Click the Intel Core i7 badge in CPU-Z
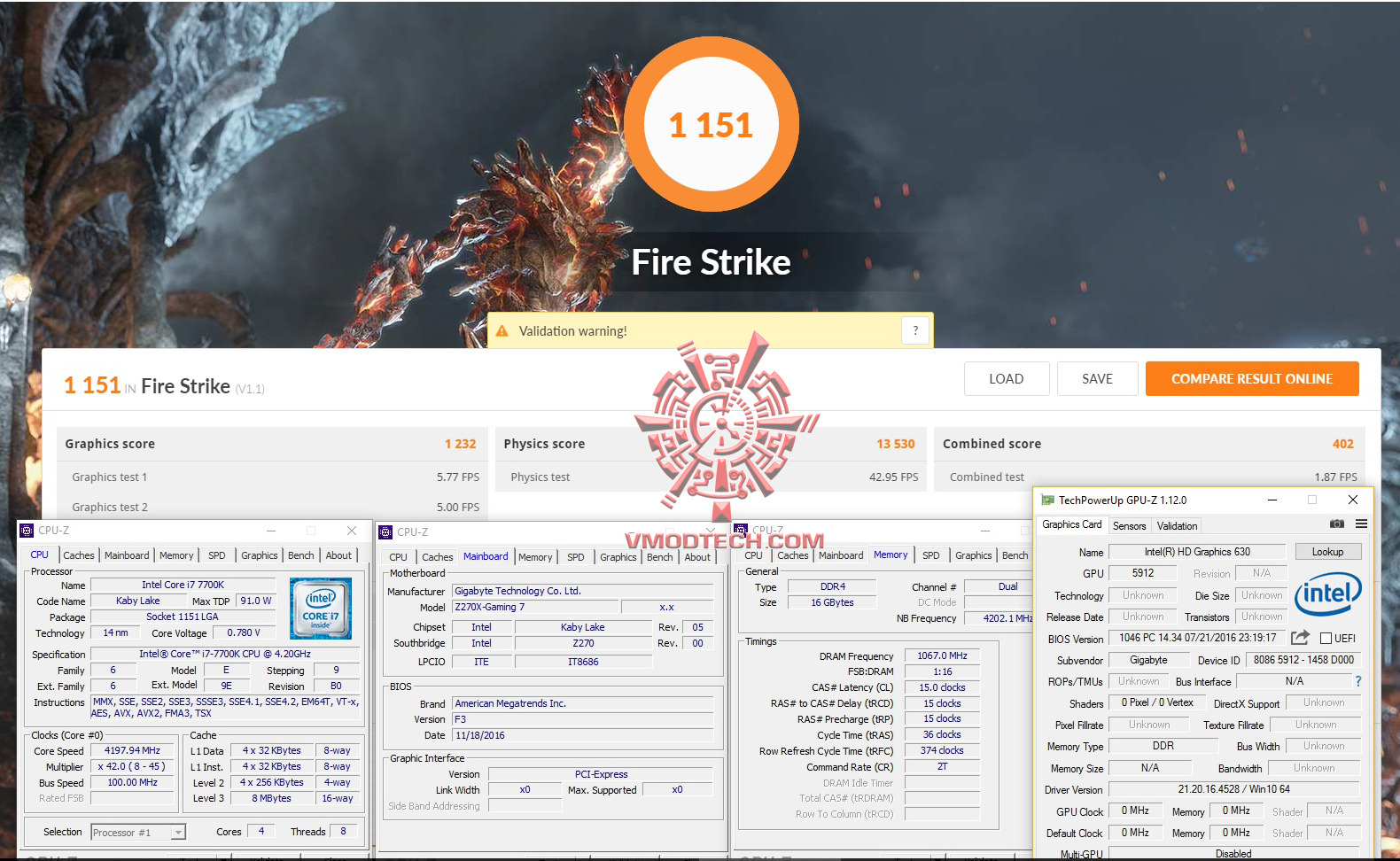 [321, 609]
